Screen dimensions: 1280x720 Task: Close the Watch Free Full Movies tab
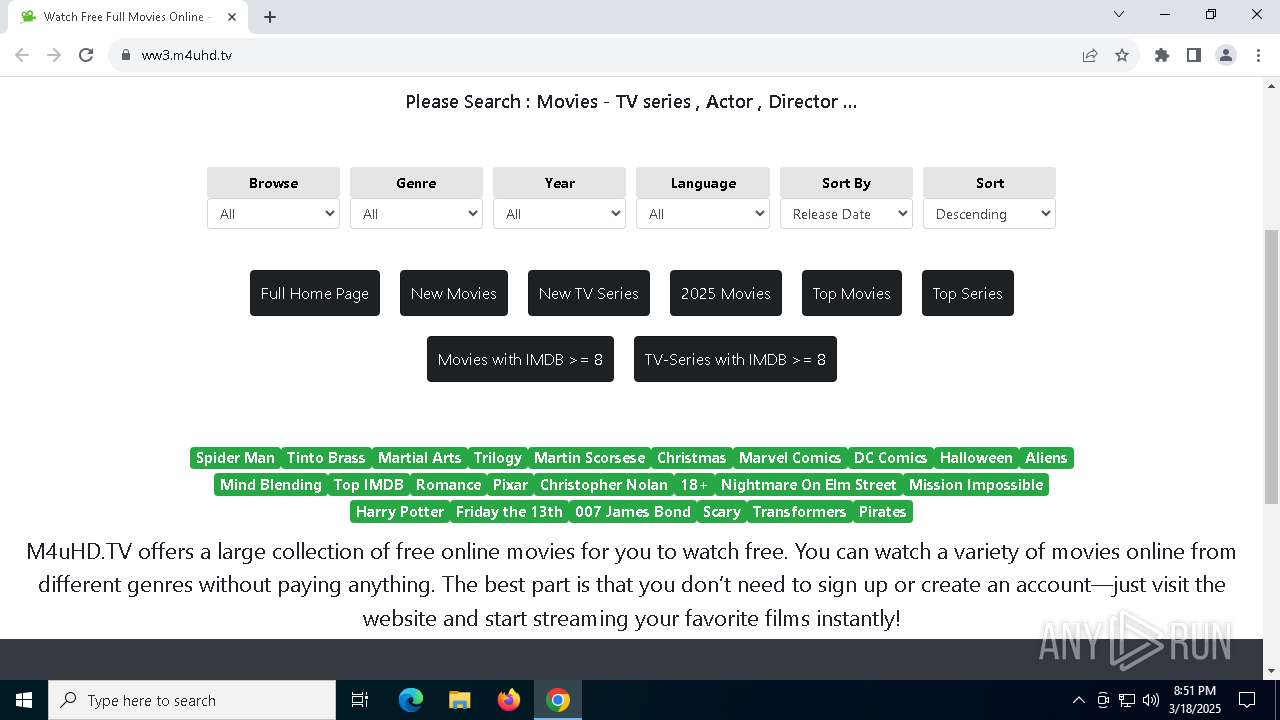(x=232, y=17)
